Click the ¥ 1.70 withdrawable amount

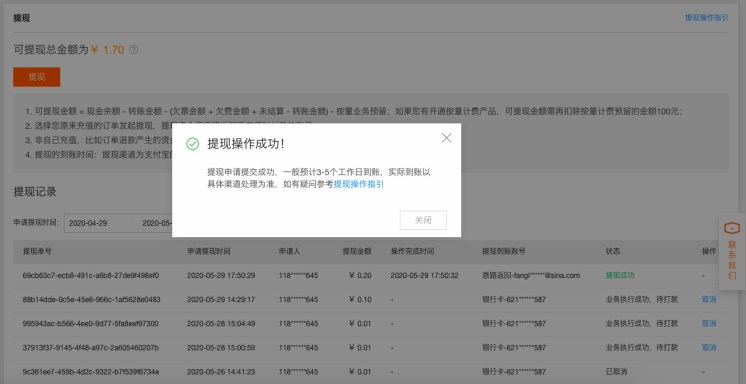108,49
